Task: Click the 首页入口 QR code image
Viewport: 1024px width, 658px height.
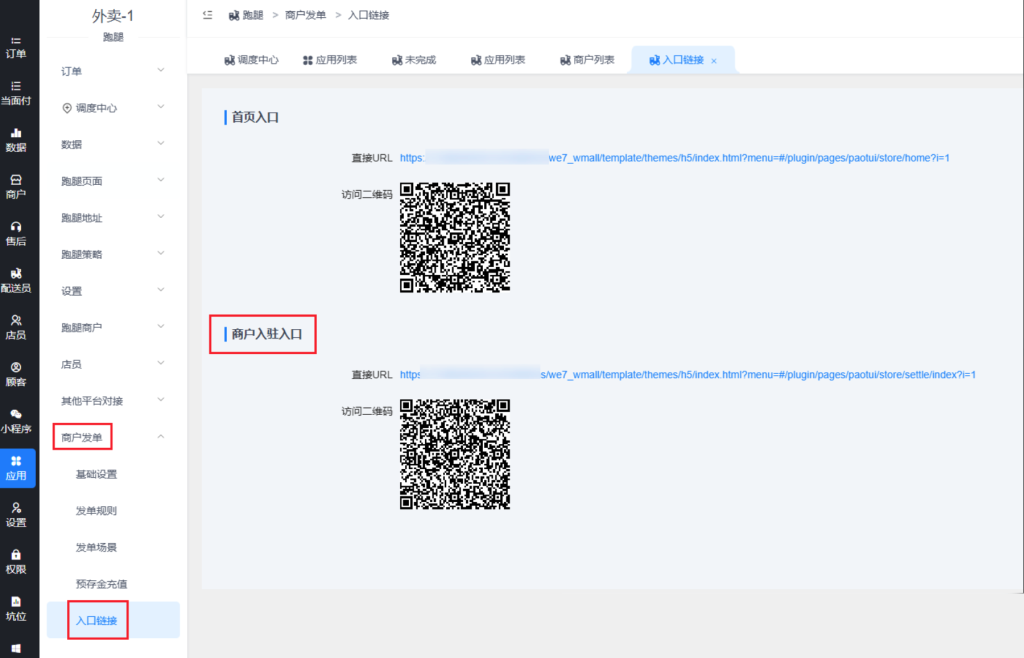Action: tap(455, 237)
